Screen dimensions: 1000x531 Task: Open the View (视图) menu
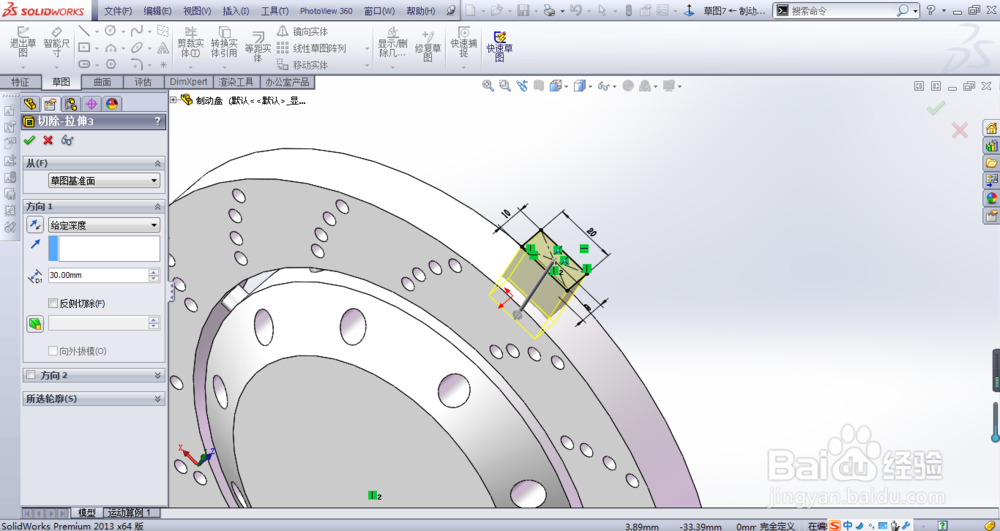(x=197, y=11)
